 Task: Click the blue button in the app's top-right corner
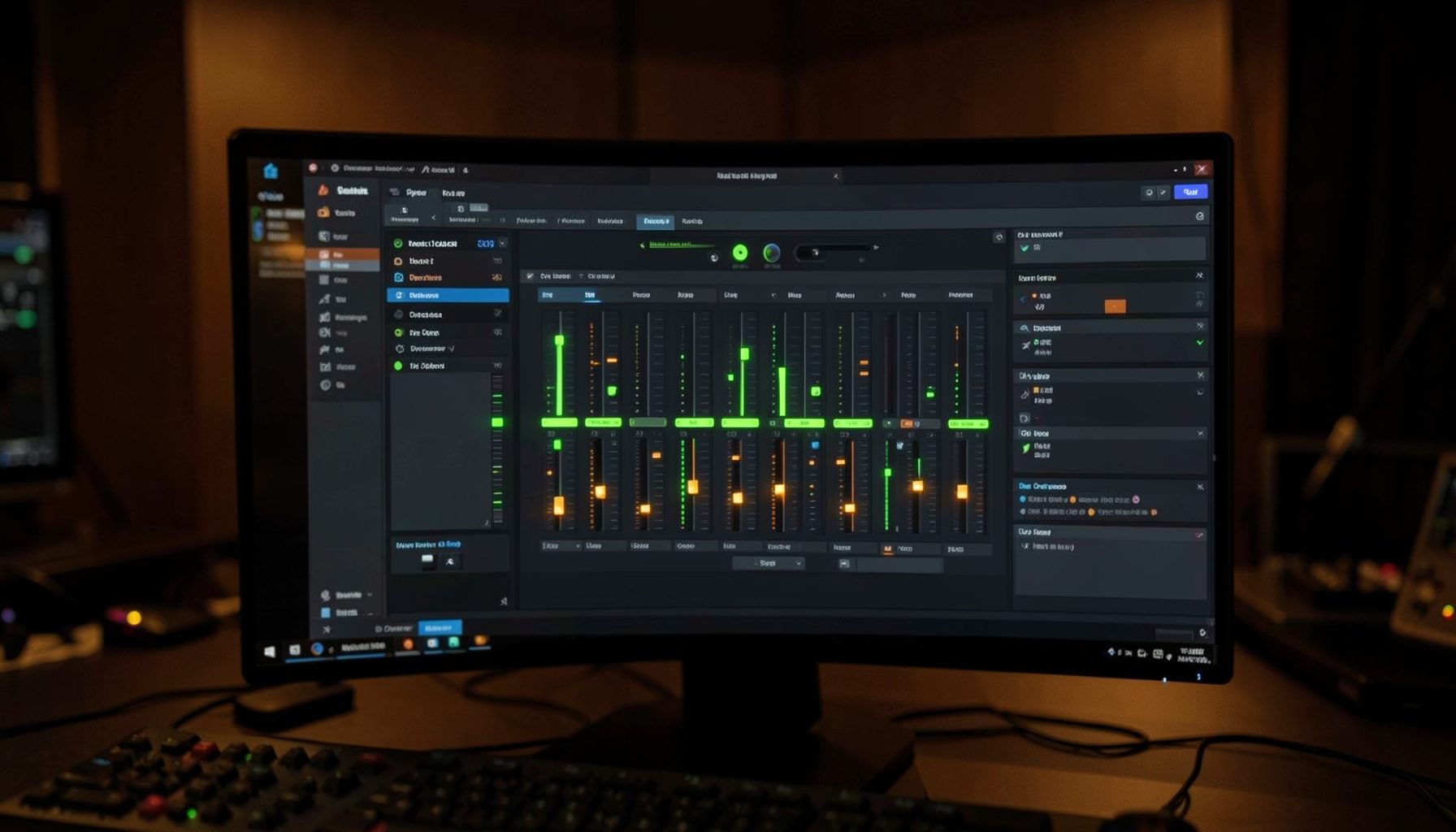tap(1190, 192)
